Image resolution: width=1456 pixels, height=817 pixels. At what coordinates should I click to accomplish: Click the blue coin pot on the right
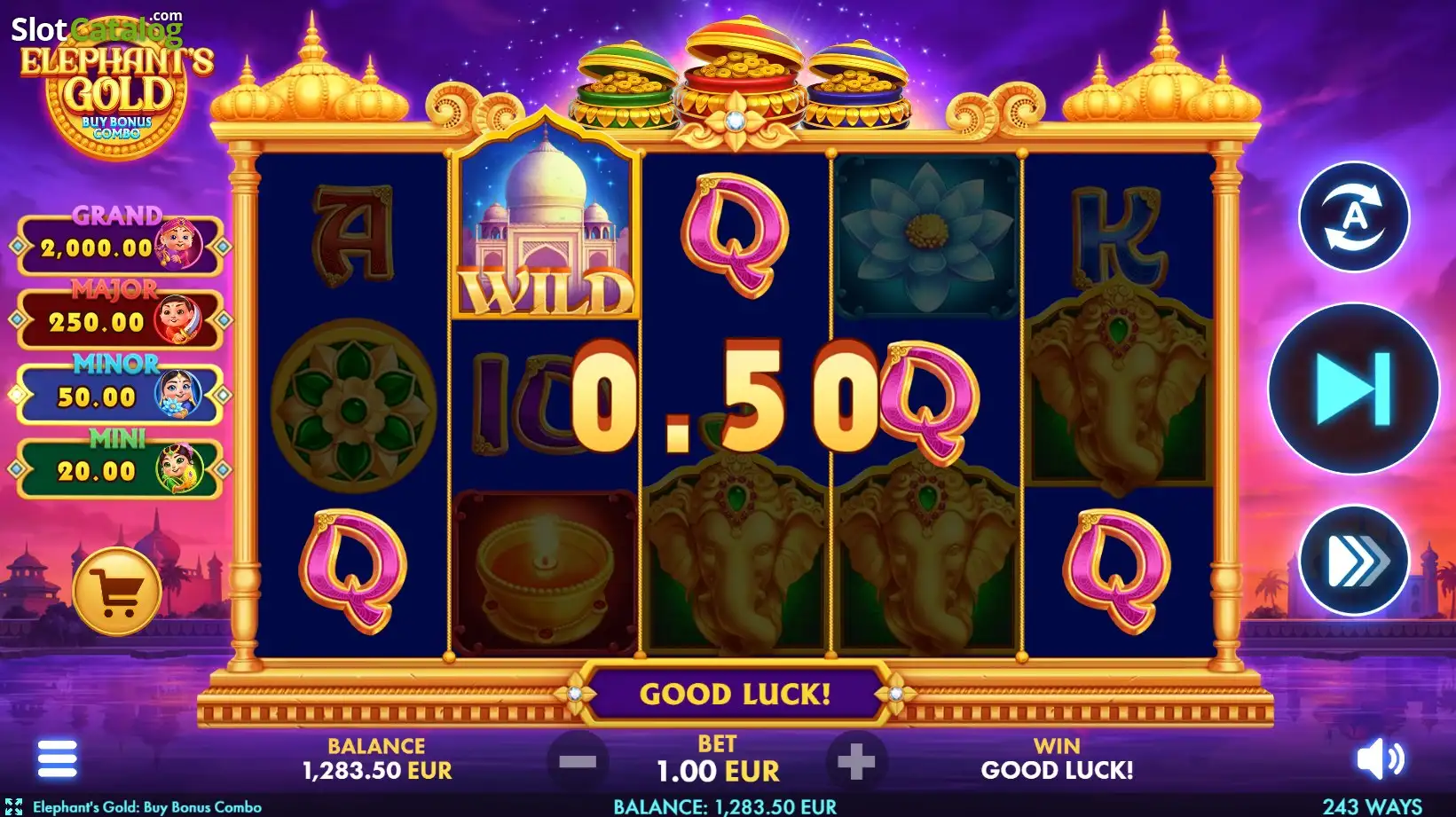[857, 86]
